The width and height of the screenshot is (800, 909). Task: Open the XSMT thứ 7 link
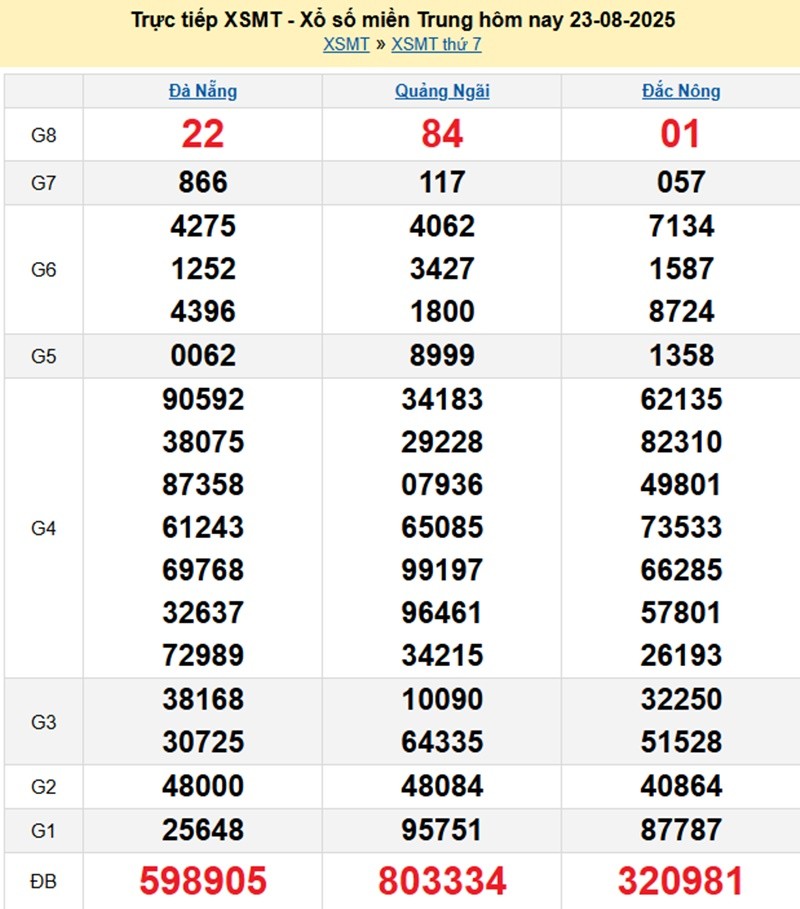[x=436, y=44]
